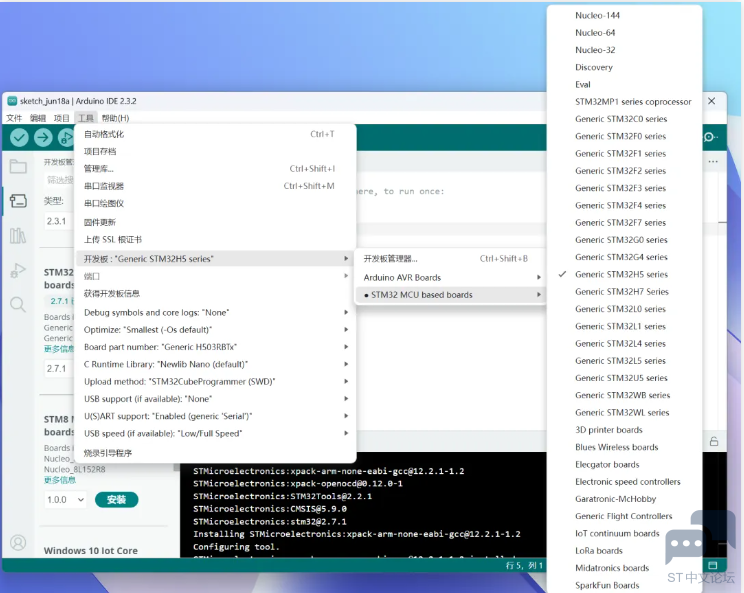Viewport: 744px width, 593px height.
Task: Select the 2.3.1 version field in boards panel
Action: (x=59, y=221)
